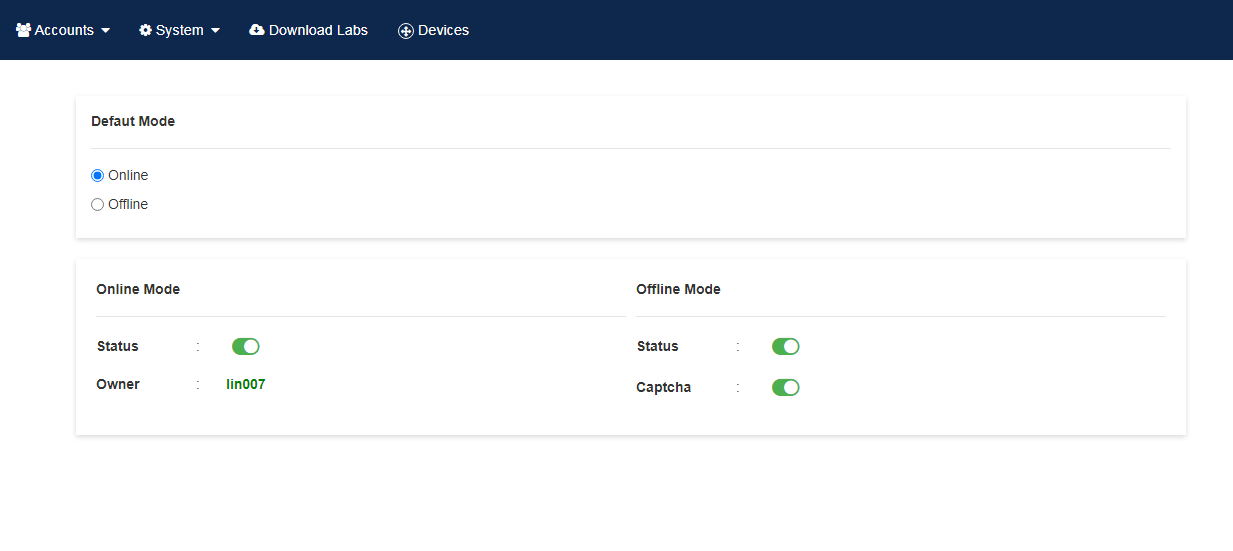
Task: Select the Offline default mode radio
Action: [x=97, y=204]
